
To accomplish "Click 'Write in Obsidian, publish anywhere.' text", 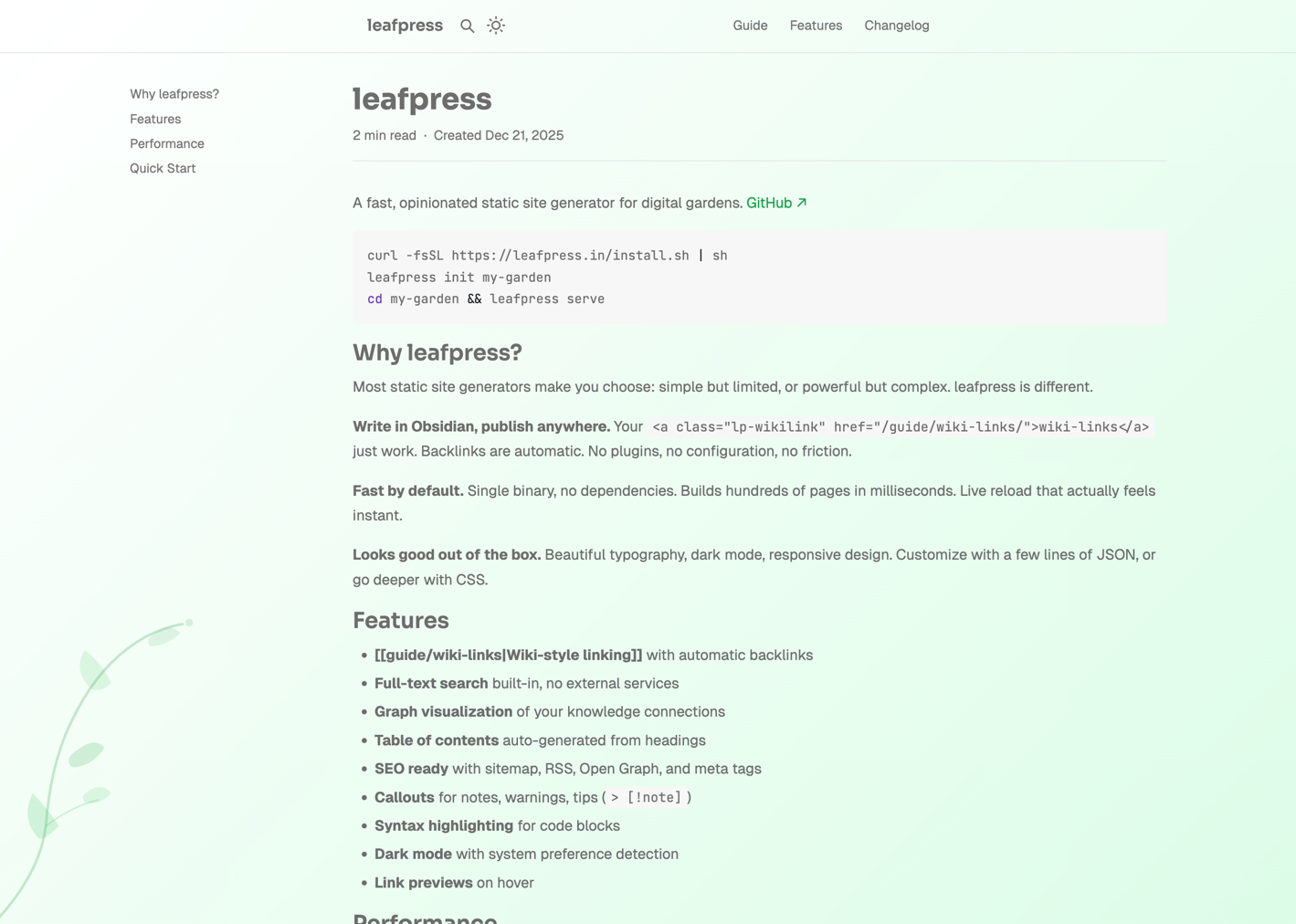I will pyautogui.click(x=481, y=426).
